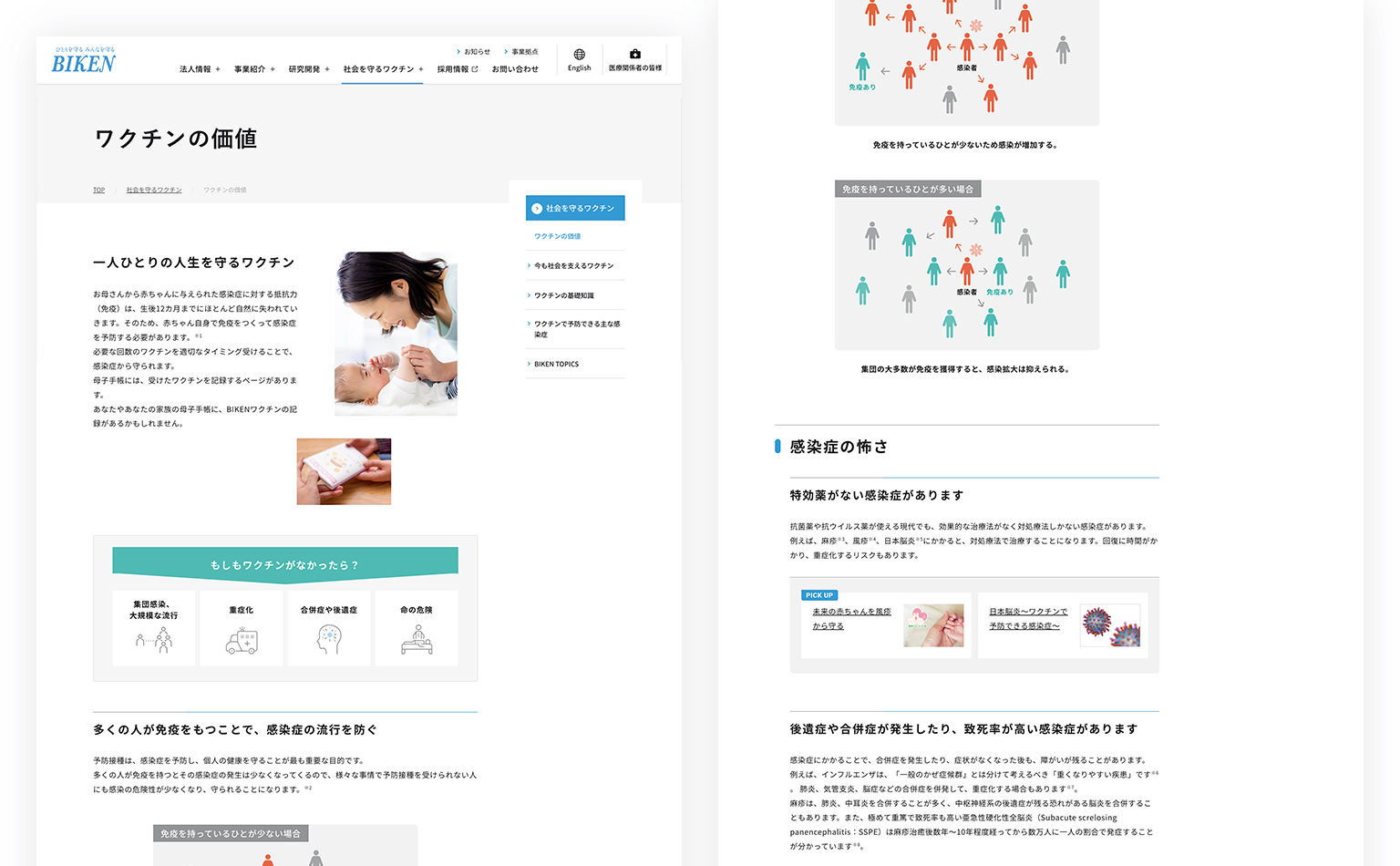Click the TOP breadcrumb link
The width and height of the screenshot is (1400, 866).
[x=98, y=190]
